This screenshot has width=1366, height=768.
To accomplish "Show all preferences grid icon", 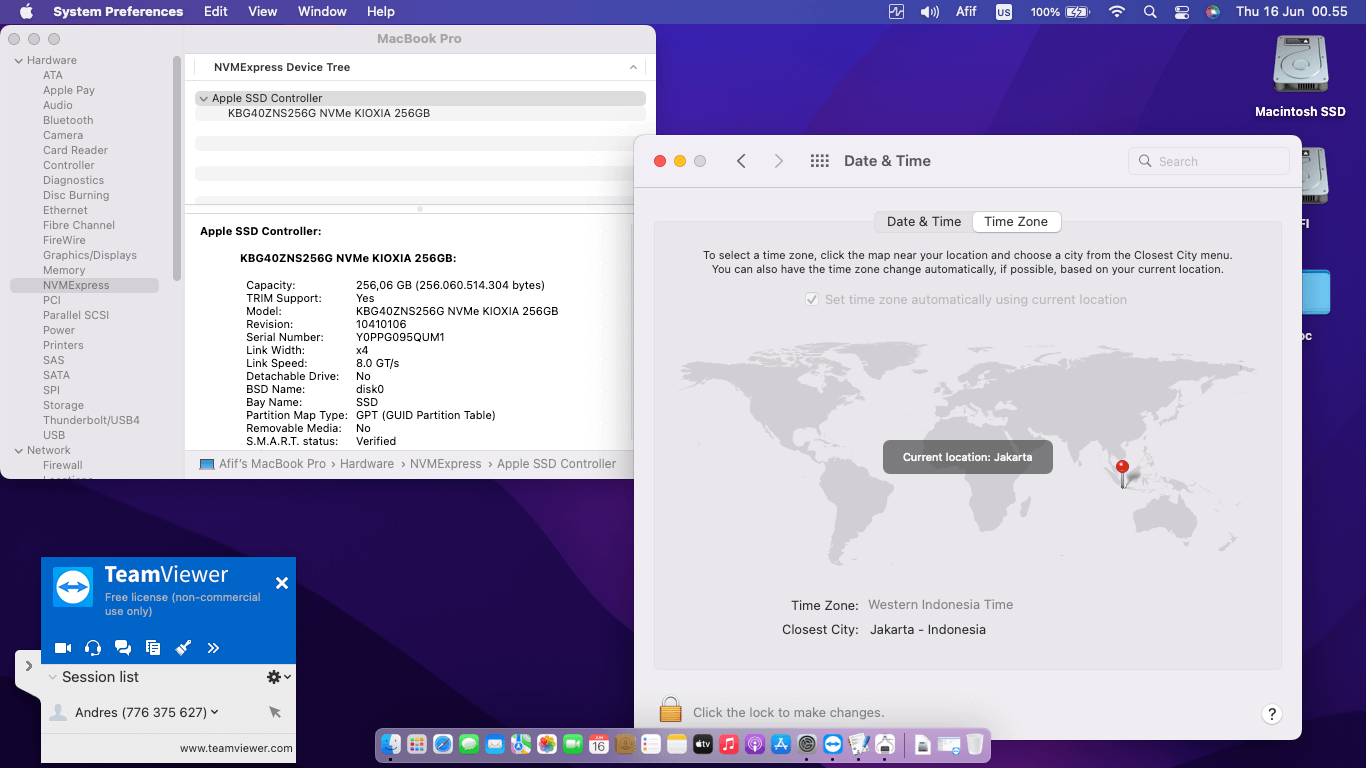I will [x=820, y=161].
